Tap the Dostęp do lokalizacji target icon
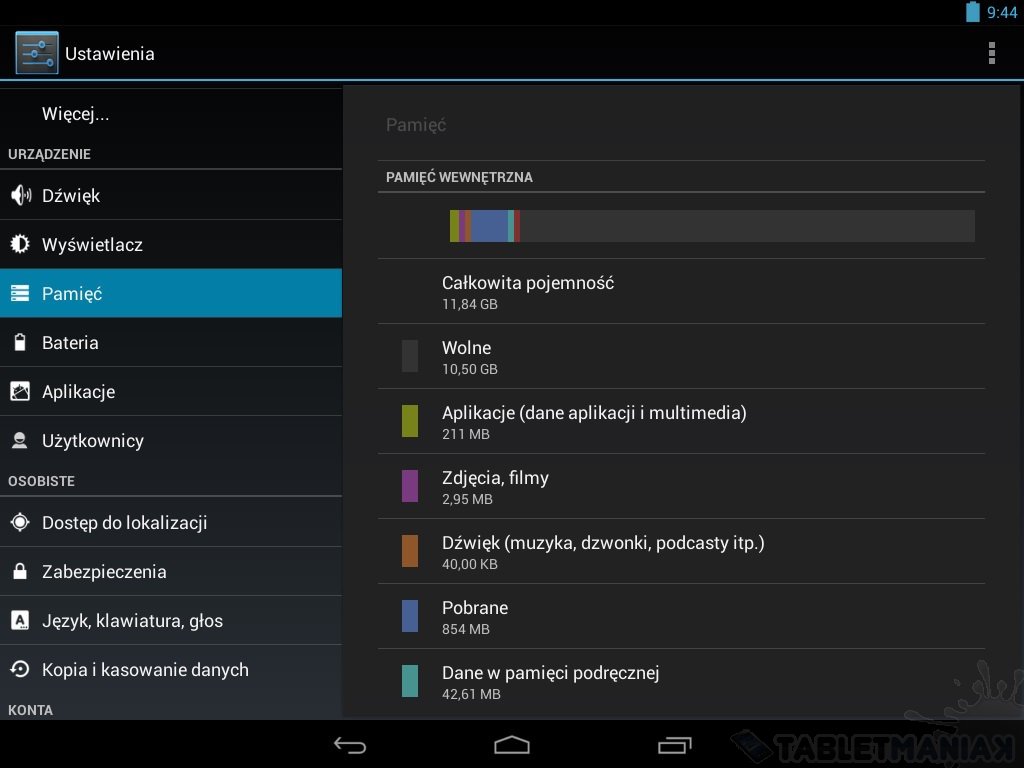 click(x=20, y=522)
